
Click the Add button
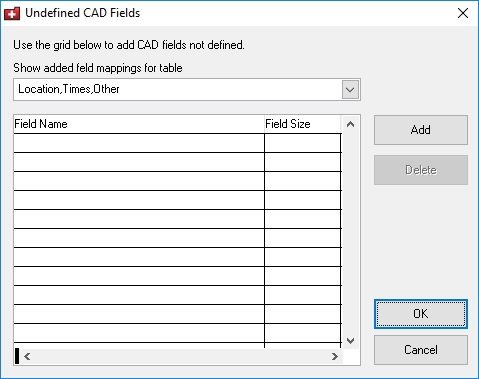coord(421,130)
